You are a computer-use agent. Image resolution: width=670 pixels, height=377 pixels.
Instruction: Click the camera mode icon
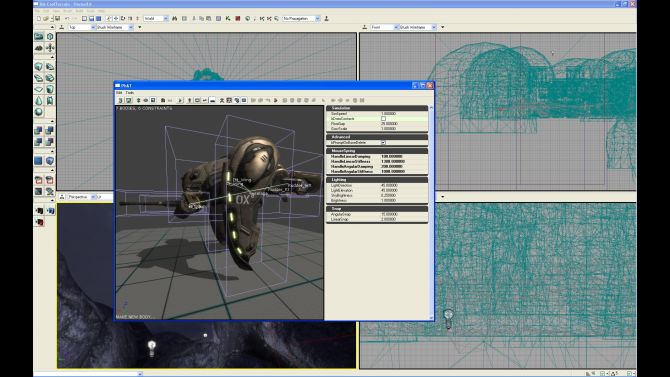[x=38, y=37]
